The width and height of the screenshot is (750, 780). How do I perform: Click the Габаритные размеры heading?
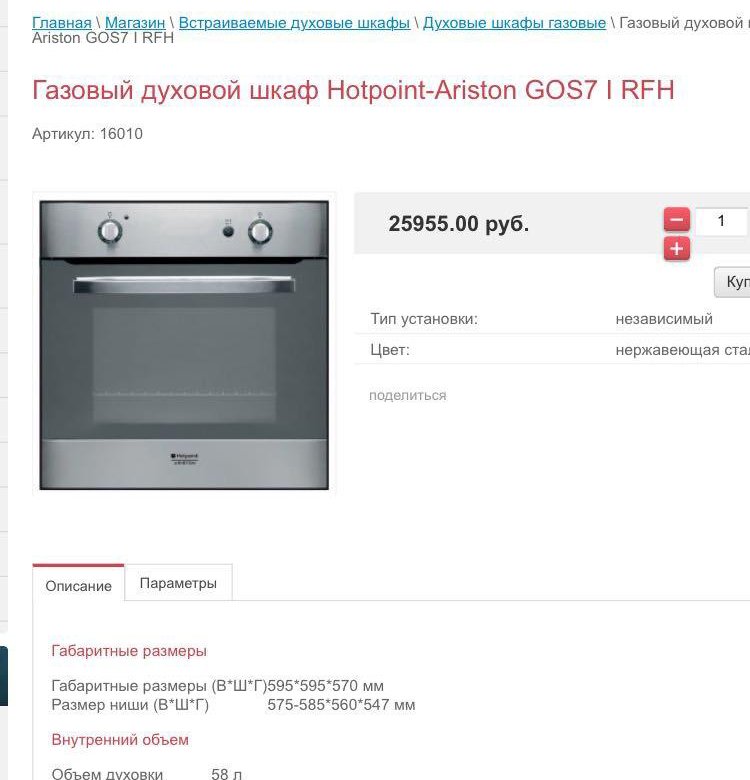coord(129,651)
